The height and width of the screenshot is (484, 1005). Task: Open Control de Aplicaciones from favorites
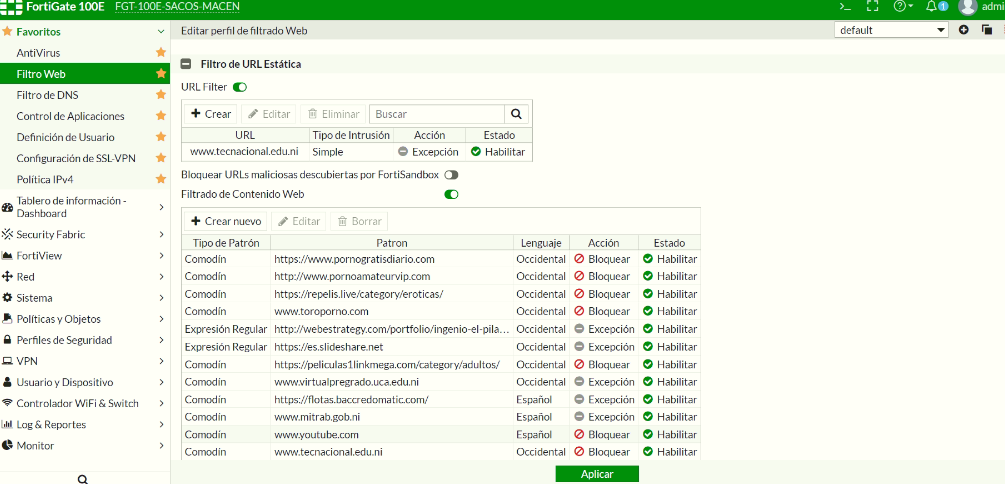click(70, 116)
